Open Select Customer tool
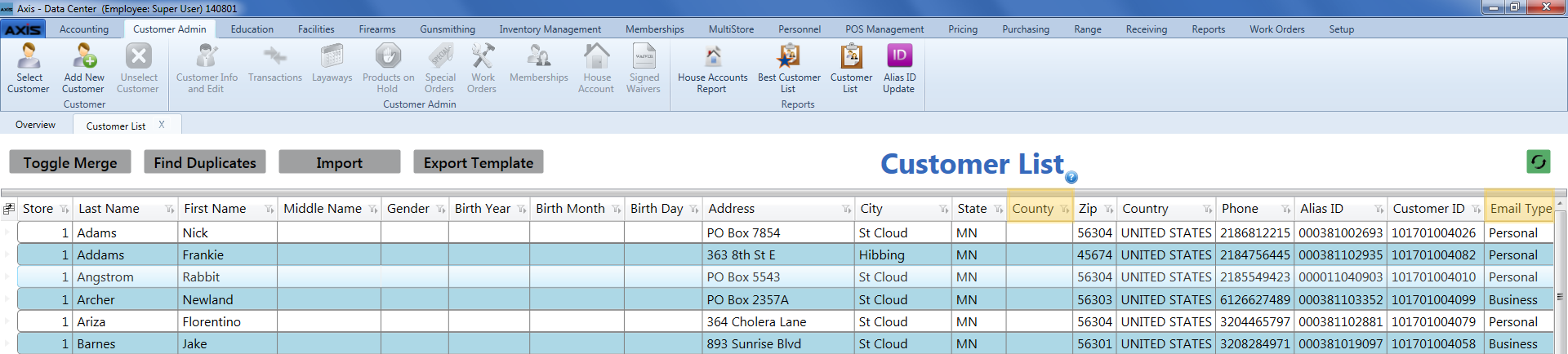Screen dimensions: 1568x354 pyautogui.click(x=29, y=69)
